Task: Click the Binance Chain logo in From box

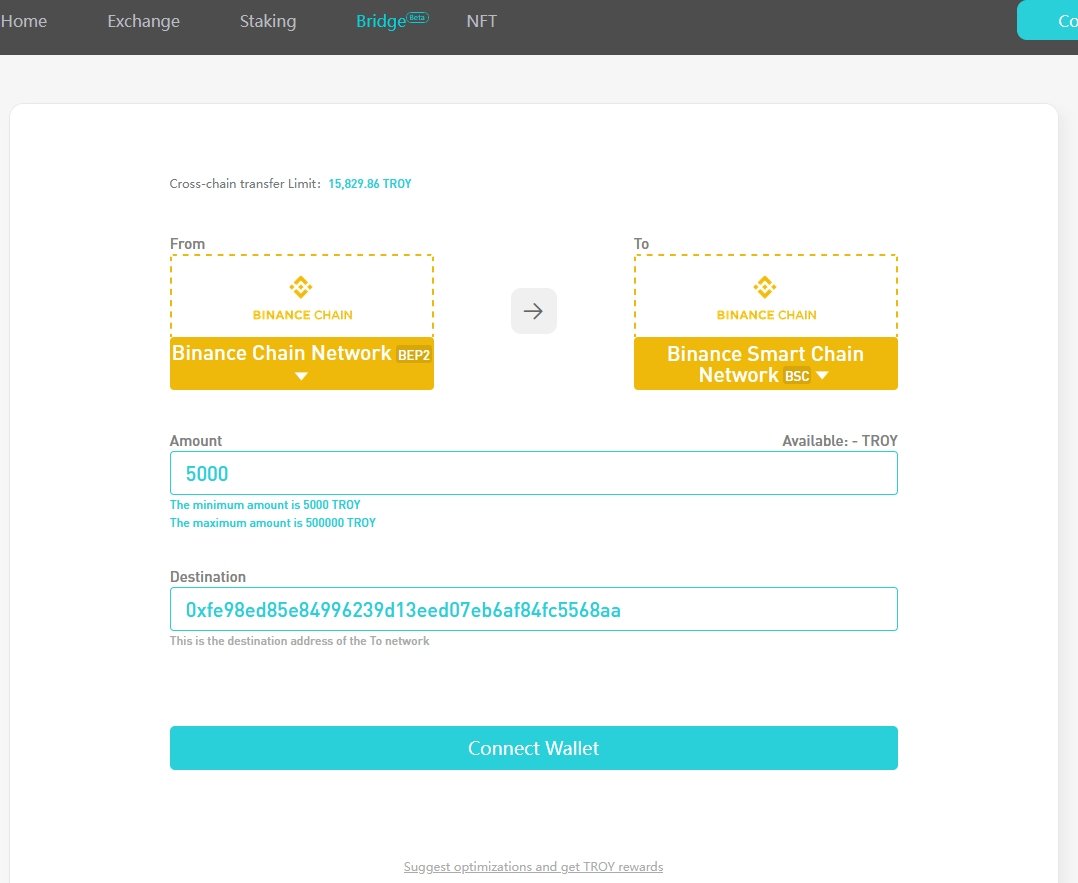Action: [301, 298]
